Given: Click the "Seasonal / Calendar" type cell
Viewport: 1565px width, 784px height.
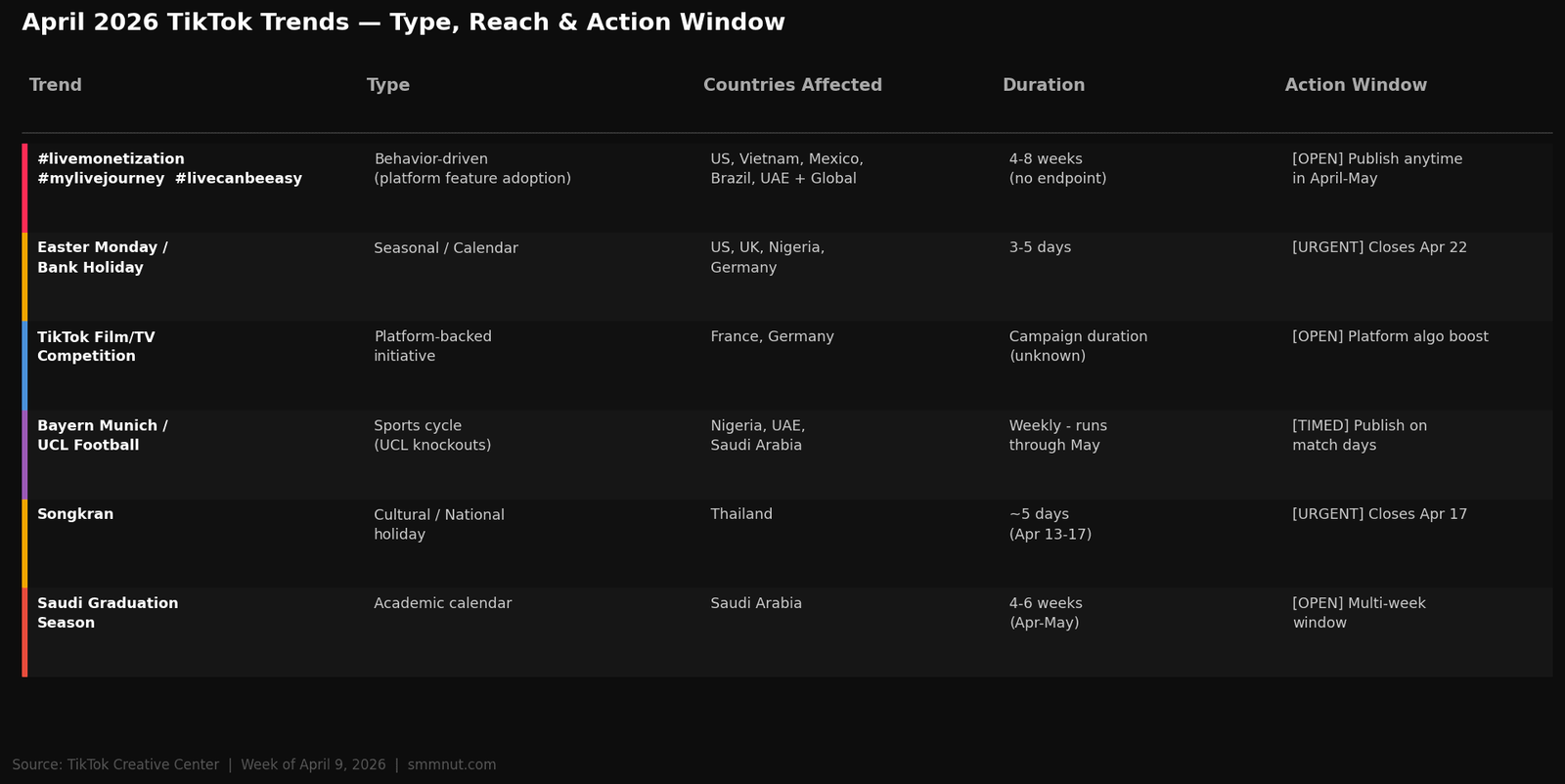Looking at the screenshot, I should [445, 248].
